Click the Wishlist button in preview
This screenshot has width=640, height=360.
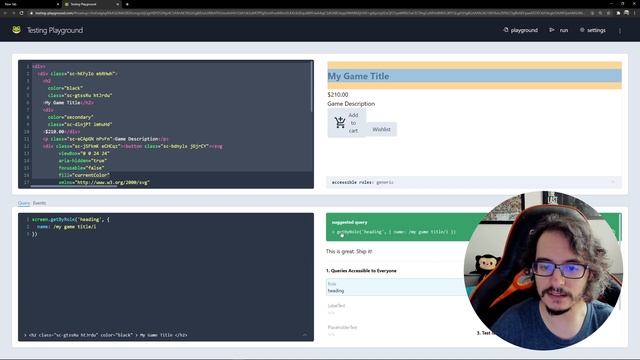pos(381,129)
